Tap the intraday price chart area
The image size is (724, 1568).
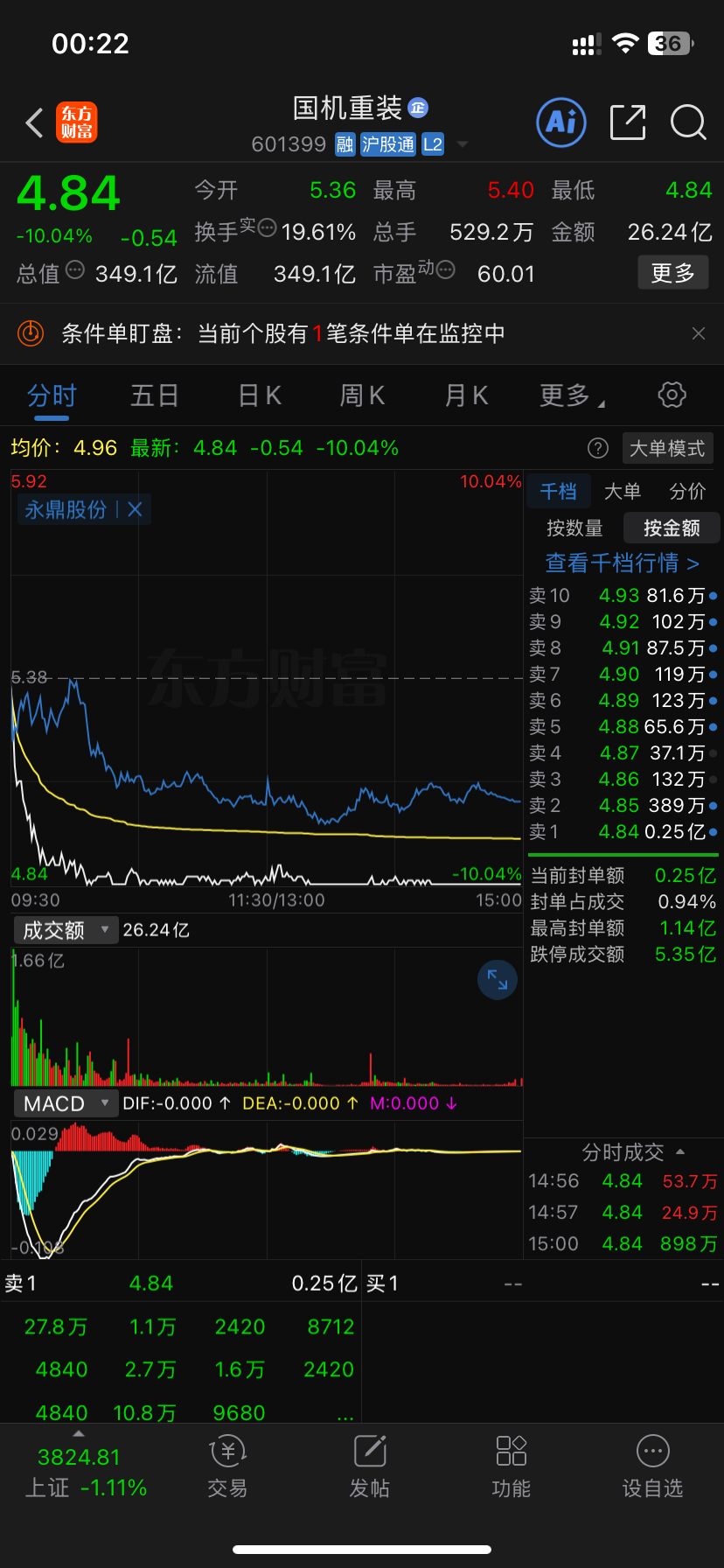pos(267,678)
